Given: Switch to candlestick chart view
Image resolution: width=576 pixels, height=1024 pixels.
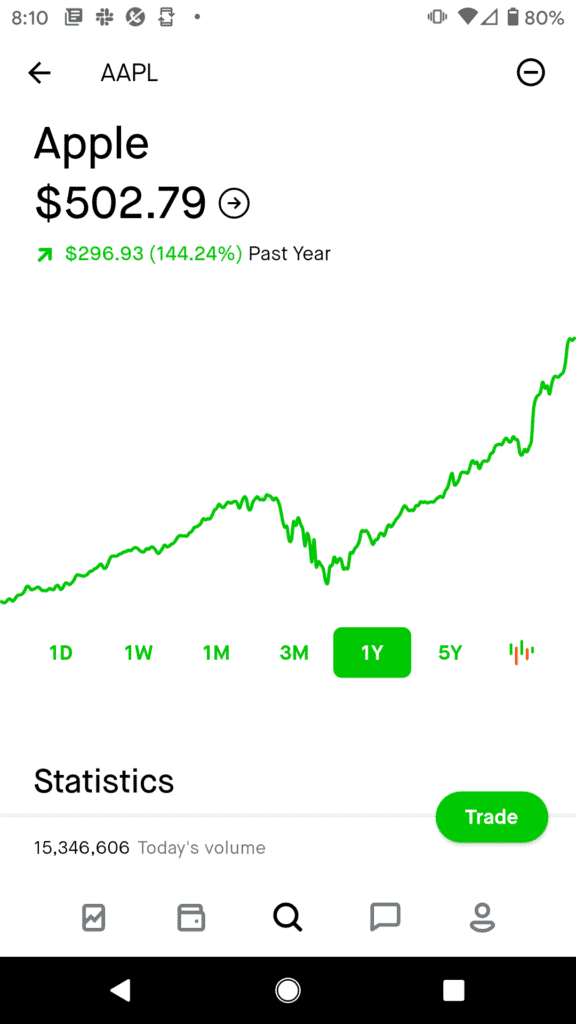Looking at the screenshot, I should (521, 652).
